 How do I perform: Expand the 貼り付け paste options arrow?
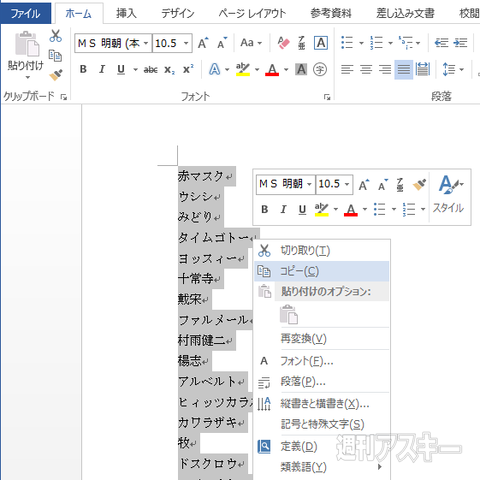(x=27, y=77)
